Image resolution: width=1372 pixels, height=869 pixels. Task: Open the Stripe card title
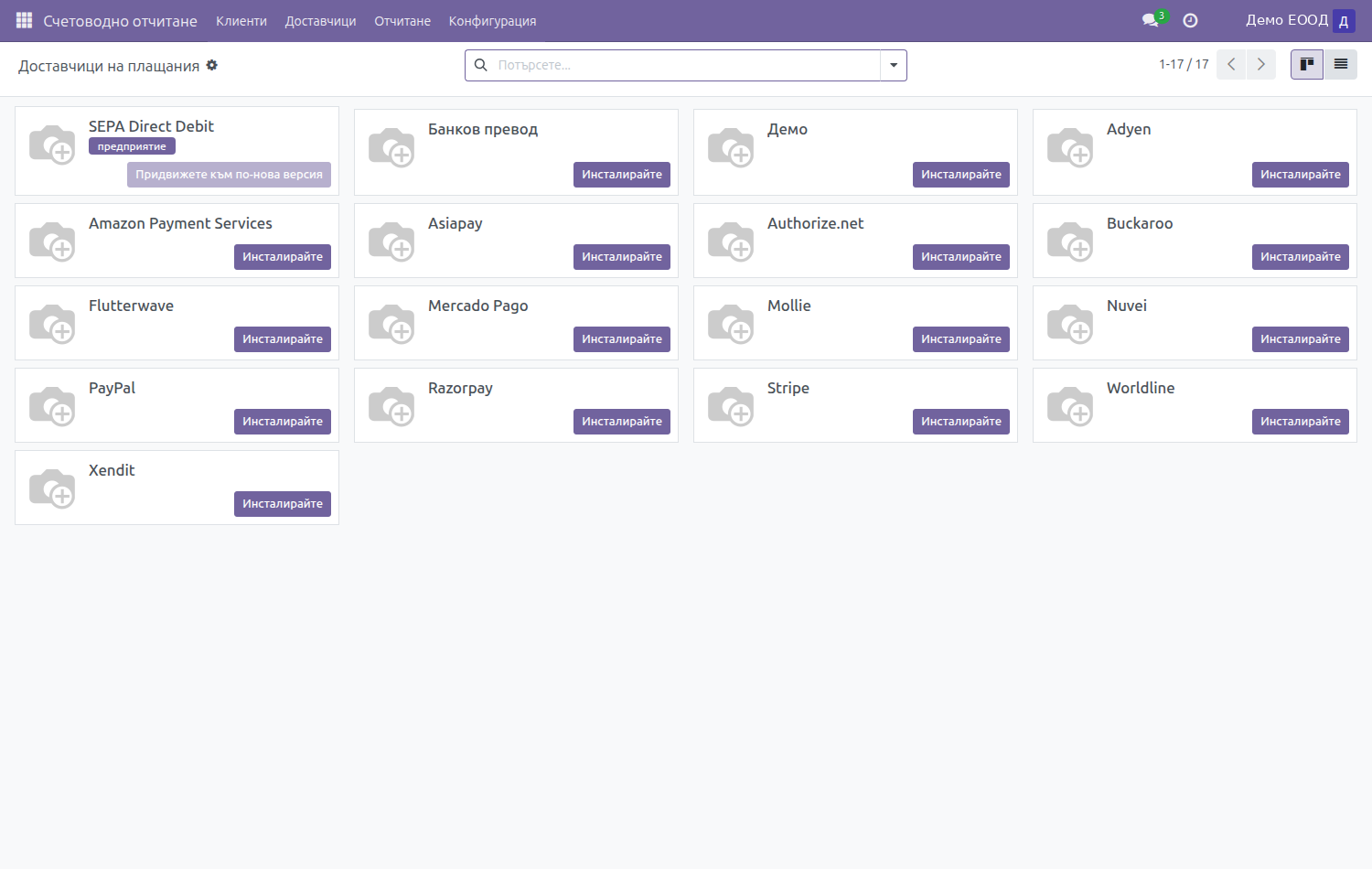click(x=788, y=388)
